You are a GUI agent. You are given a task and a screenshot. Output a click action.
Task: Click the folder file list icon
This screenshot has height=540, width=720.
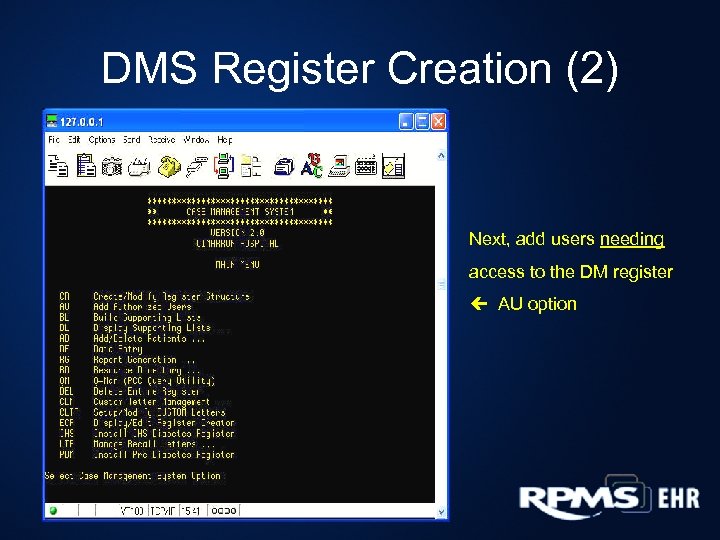(251, 166)
